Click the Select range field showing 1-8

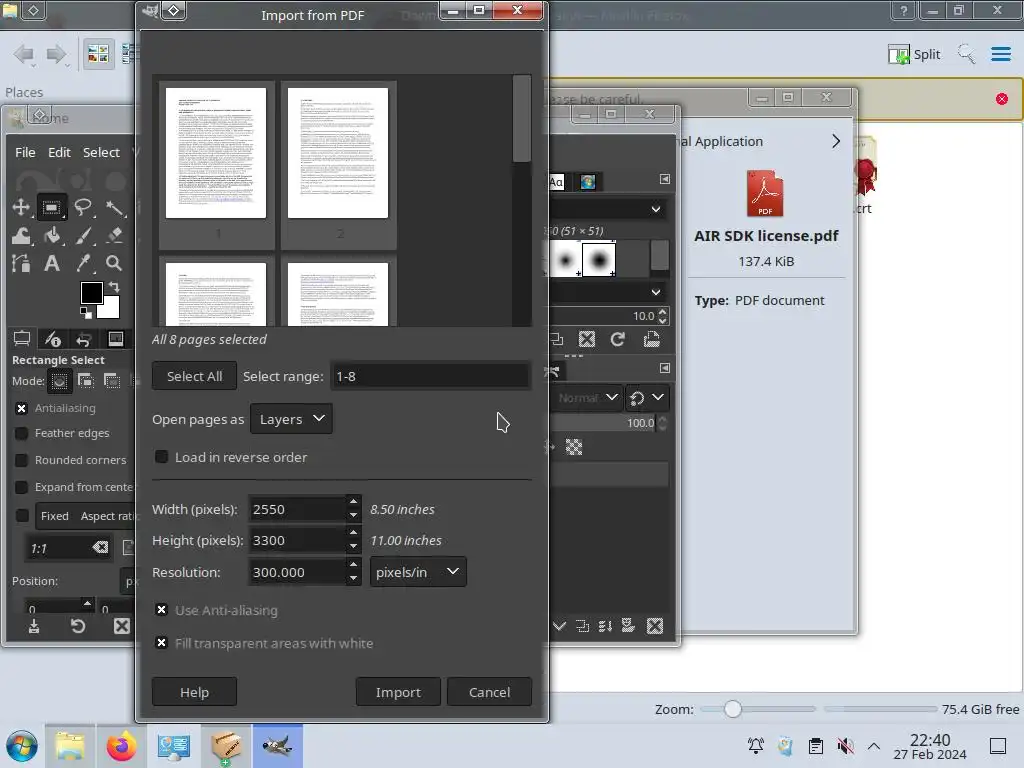coord(430,376)
